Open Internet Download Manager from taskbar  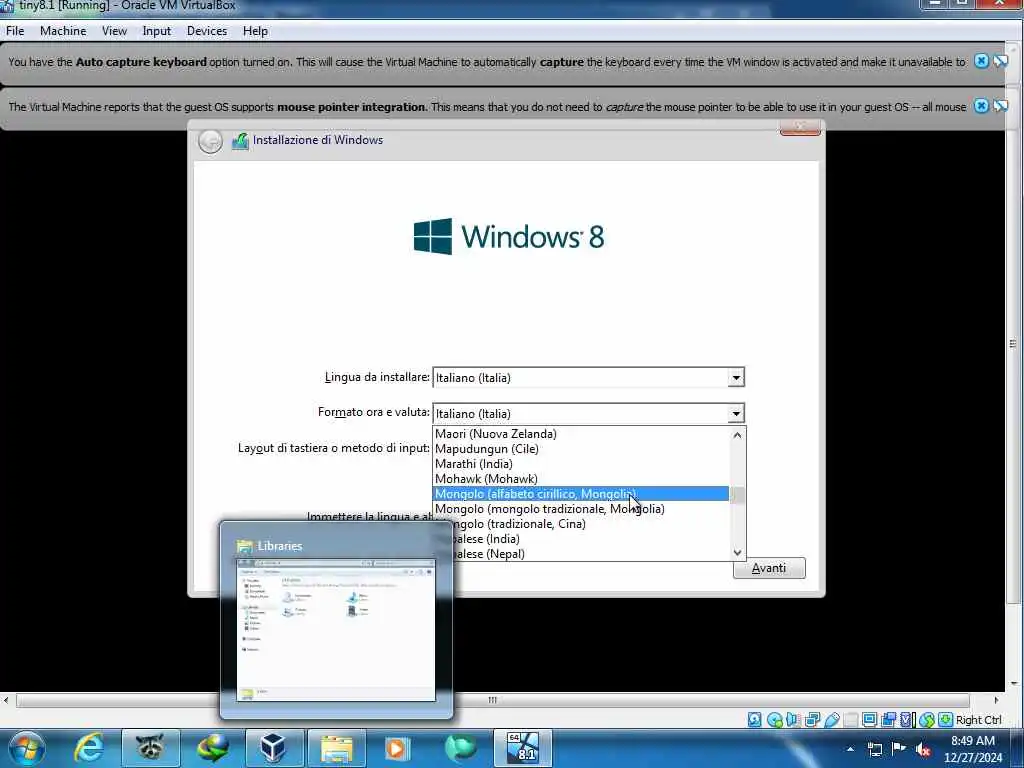[x=212, y=748]
